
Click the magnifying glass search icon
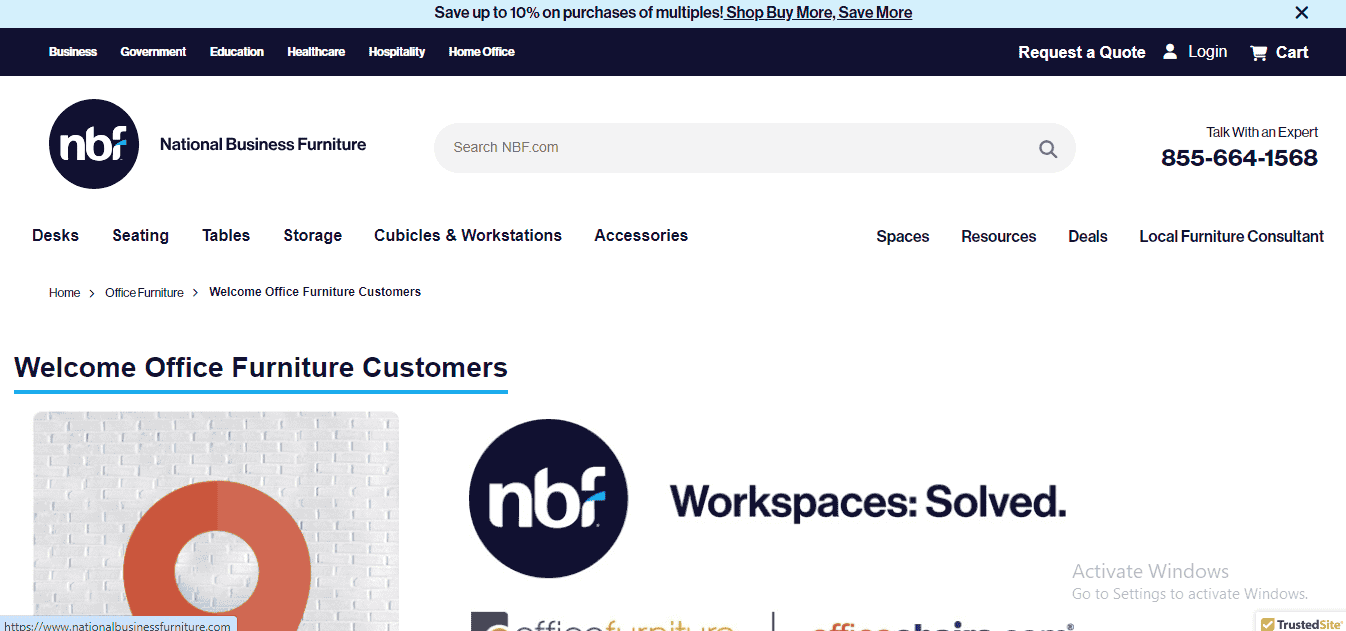[x=1047, y=149]
